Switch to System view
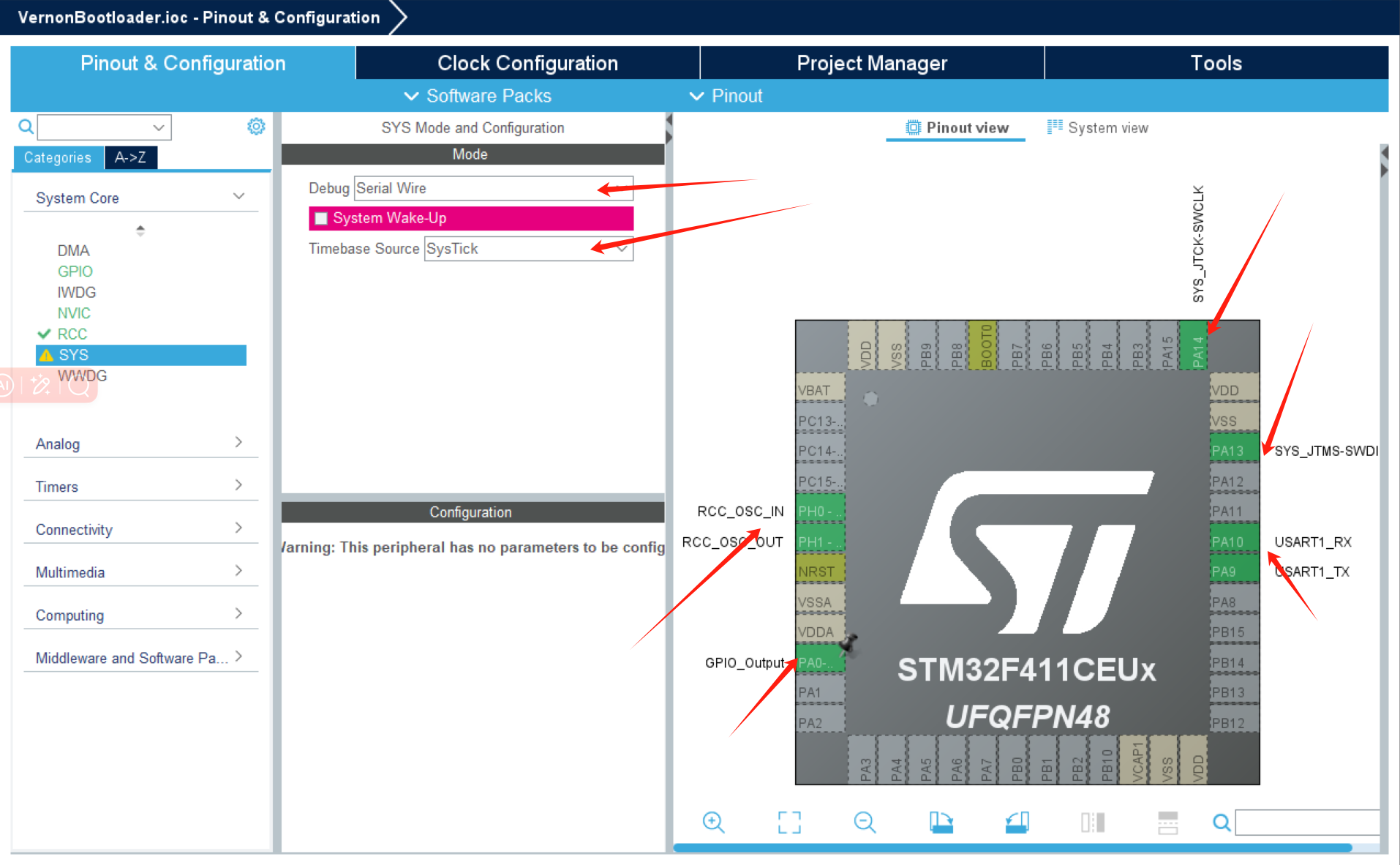Viewport: 1400px width, 865px height. click(1098, 127)
